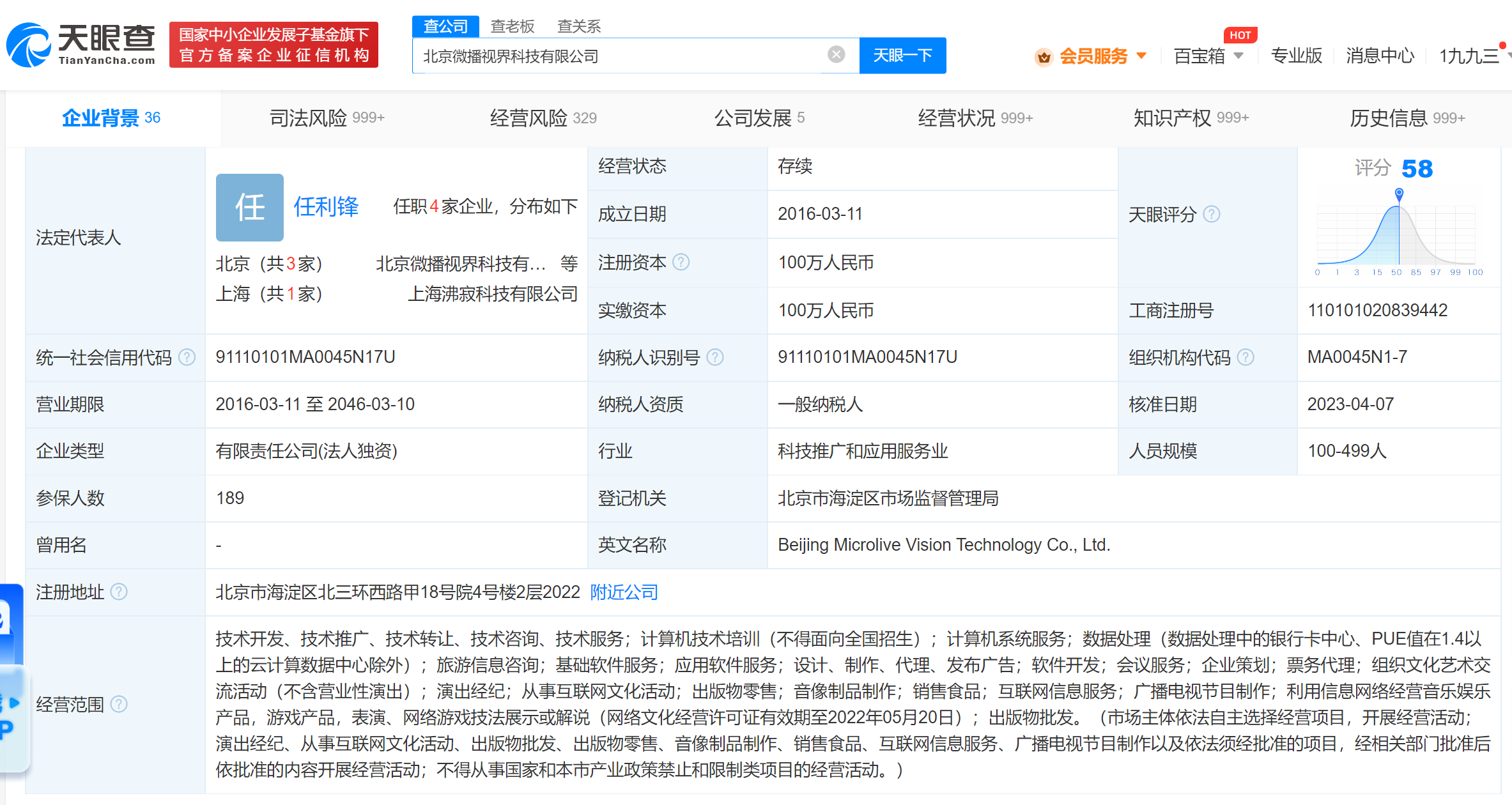
Task: Select credit code 91110101MA0045N17U text
Action: tap(305, 356)
